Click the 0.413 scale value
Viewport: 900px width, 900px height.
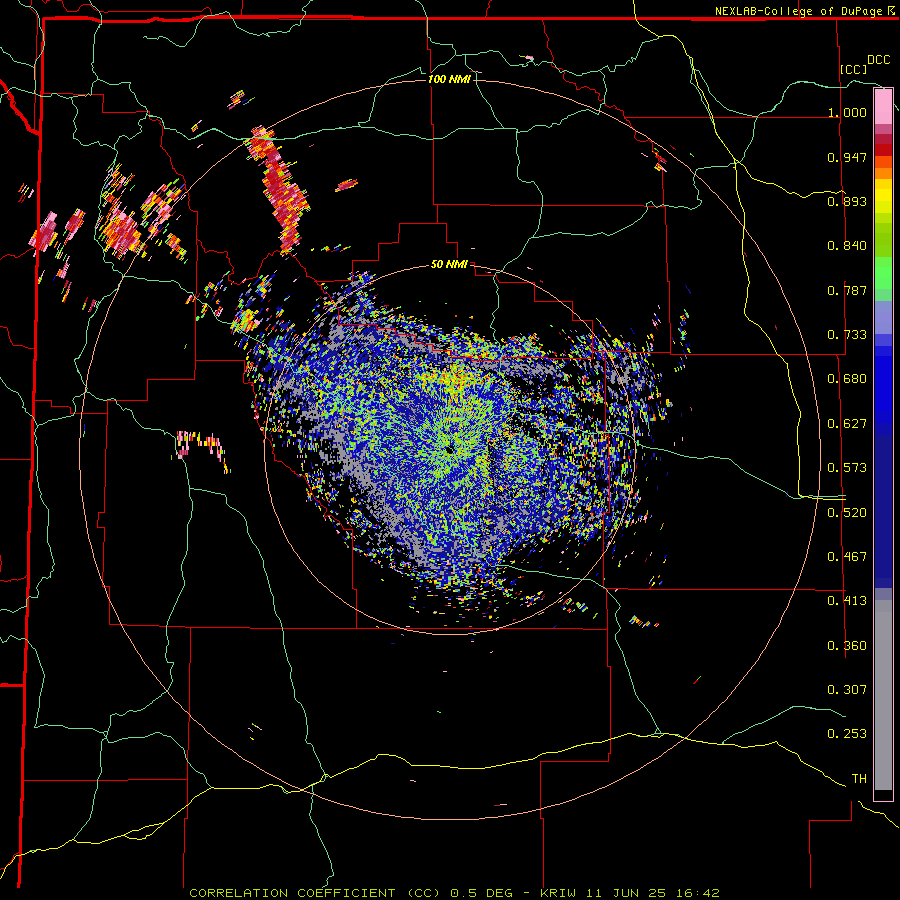[847, 601]
